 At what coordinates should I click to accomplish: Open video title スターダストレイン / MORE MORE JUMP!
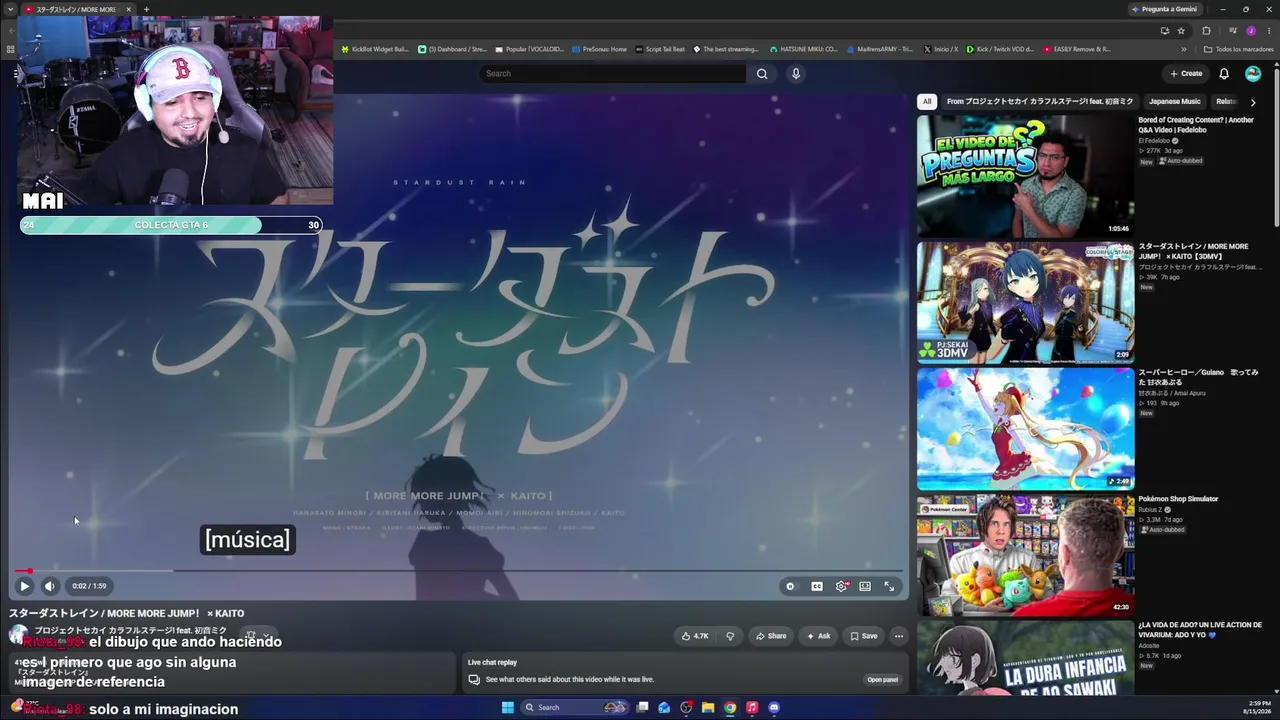coord(127,613)
